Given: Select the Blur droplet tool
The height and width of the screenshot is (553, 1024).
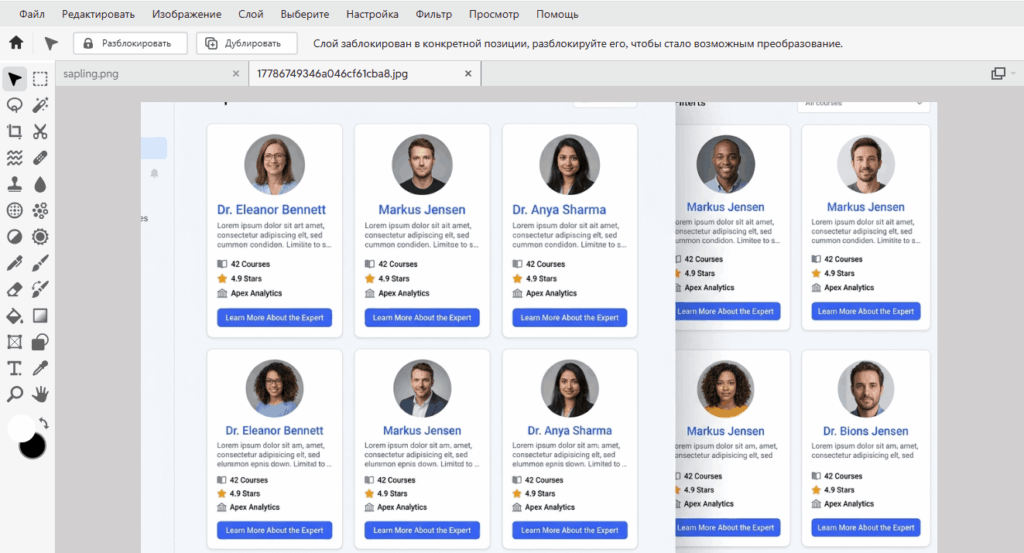Looking at the screenshot, I should point(40,184).
